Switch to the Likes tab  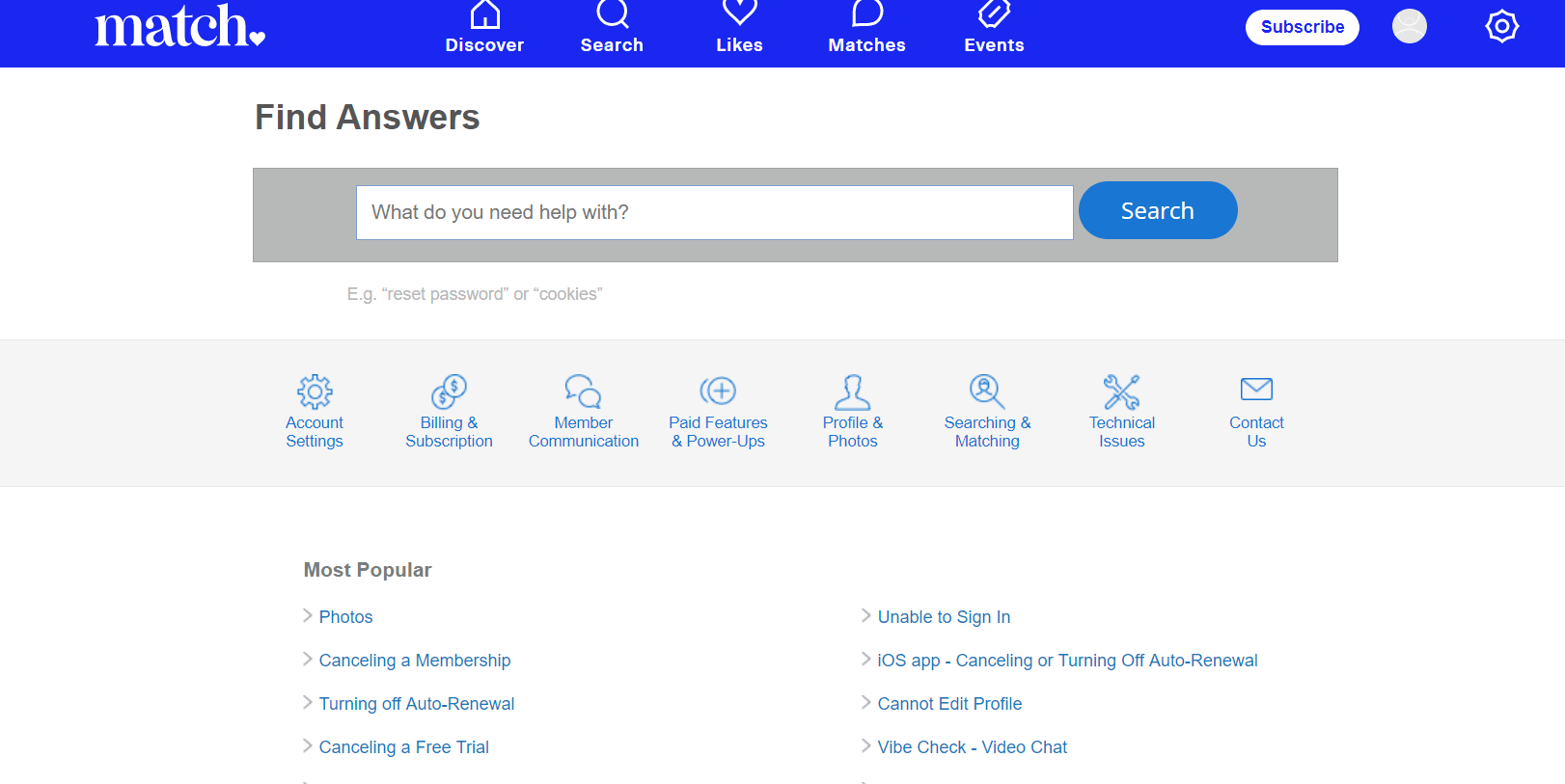pyautogui.click(x=739, y=28)
